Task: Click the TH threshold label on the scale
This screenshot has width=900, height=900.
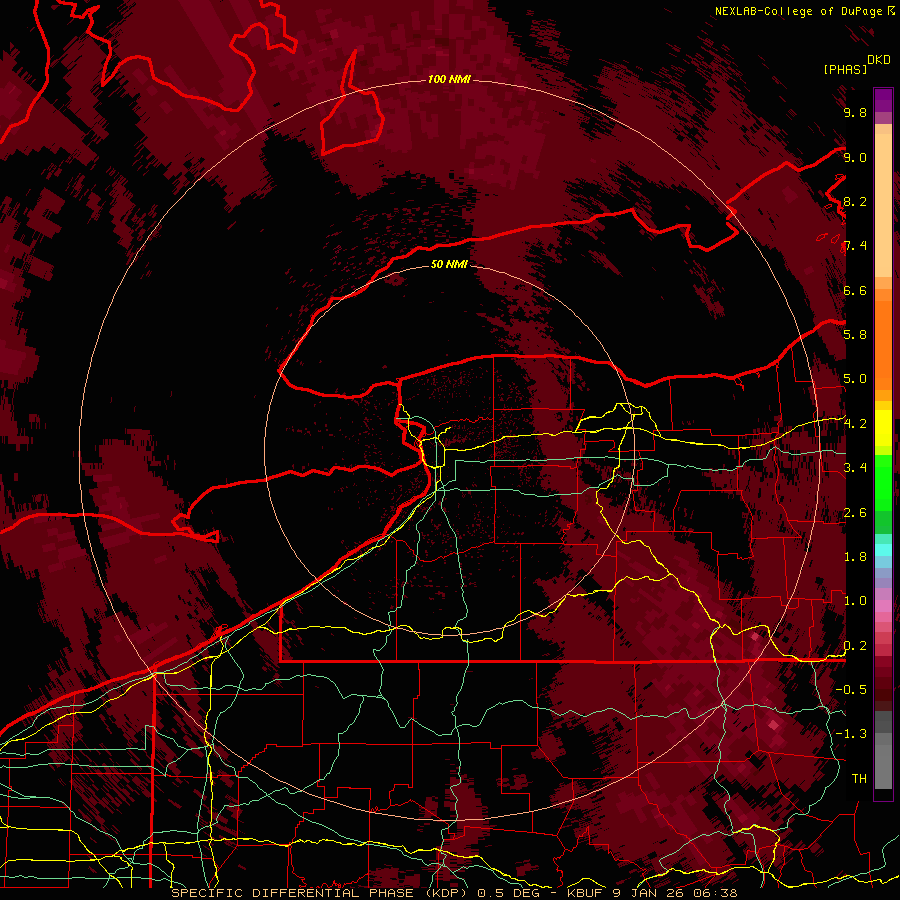Action: click(859, 778)
